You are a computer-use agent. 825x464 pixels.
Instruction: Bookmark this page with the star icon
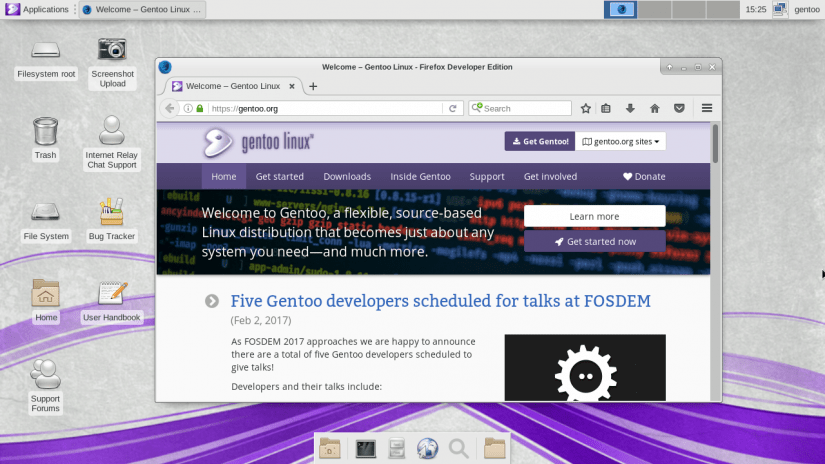586,108
